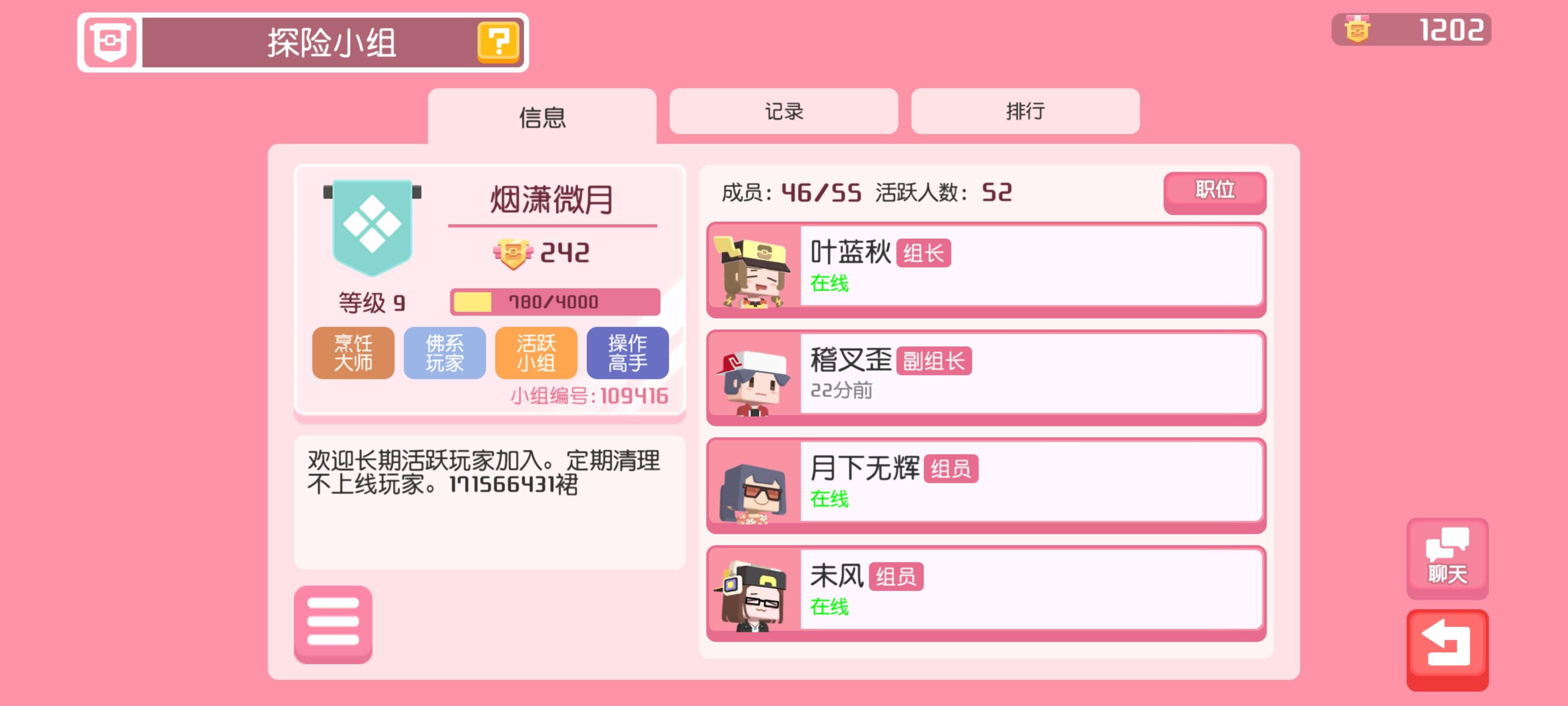Select the 操作高手 tag badge
This screenshot has height=706, width=1568.
pyautogui.click(x=628, y=353)
